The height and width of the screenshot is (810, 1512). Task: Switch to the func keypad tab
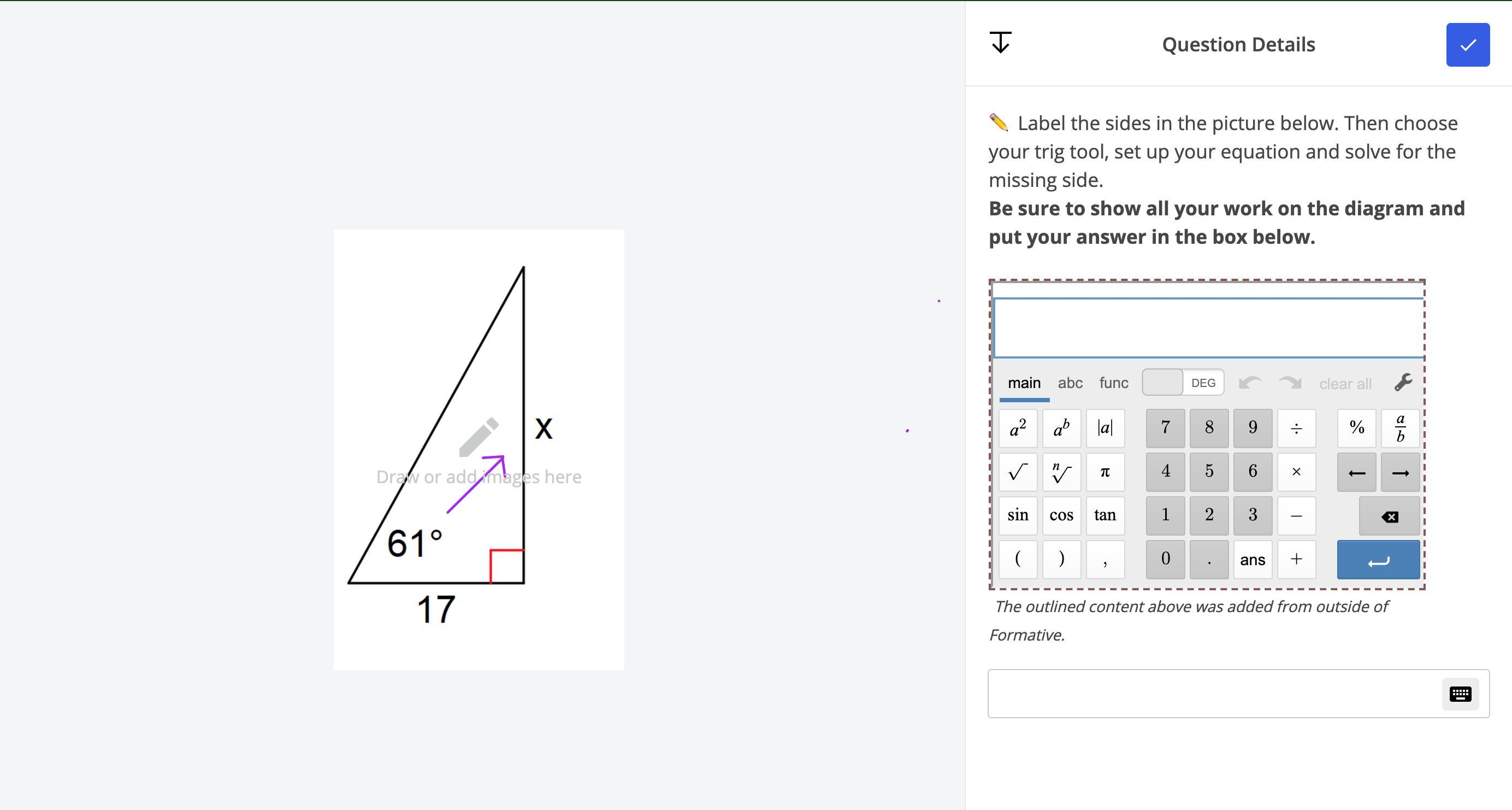(1113, 383)
